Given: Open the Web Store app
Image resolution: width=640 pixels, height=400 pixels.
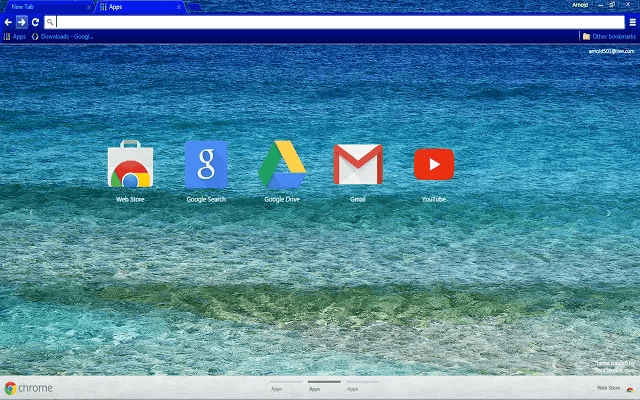Looking at the screenshot, I should 130,166.
